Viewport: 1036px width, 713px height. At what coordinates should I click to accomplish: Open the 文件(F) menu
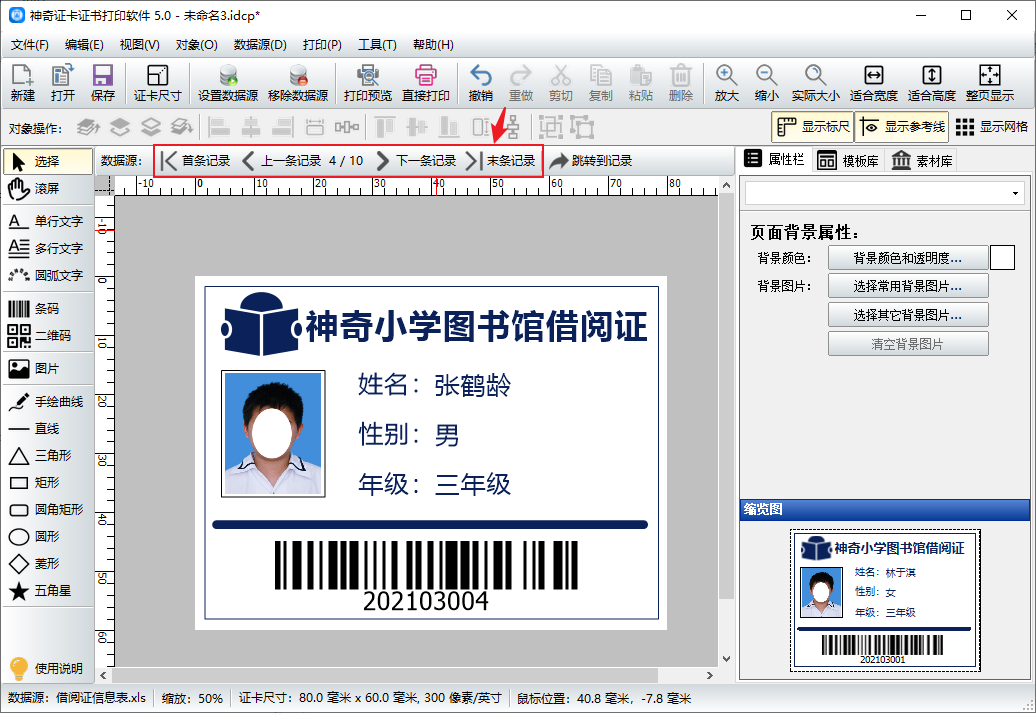point(30,45)
